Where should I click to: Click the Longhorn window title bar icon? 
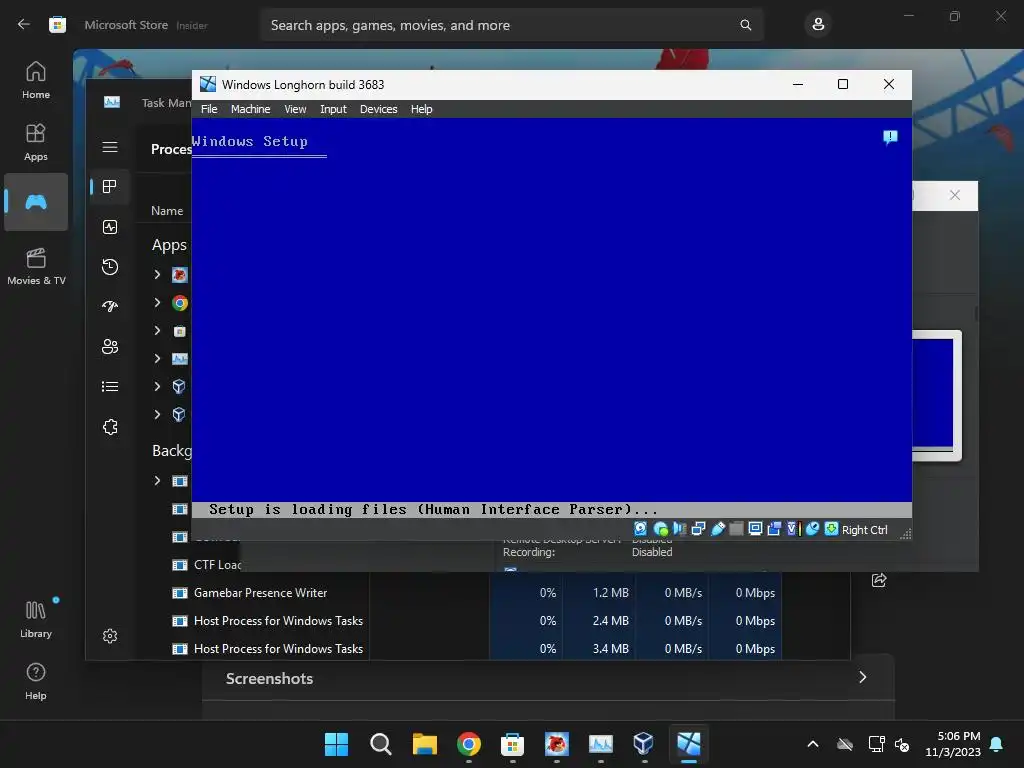[208, 84]
